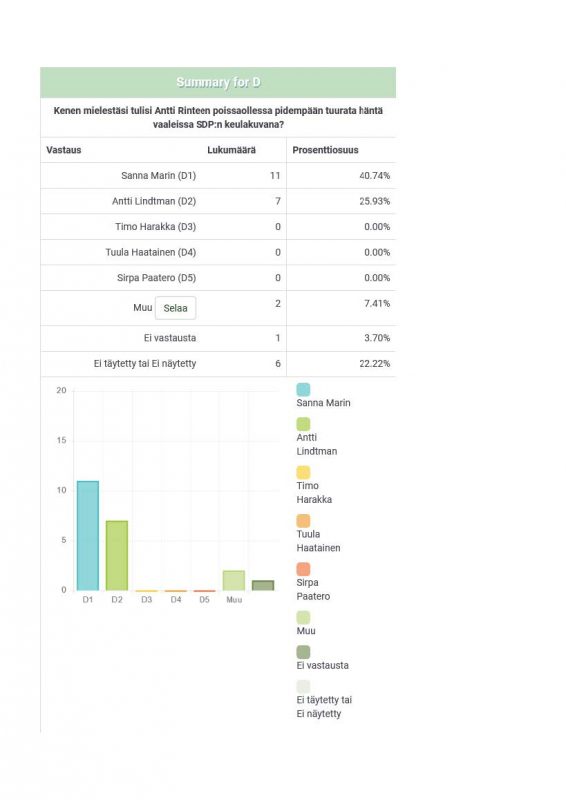Click the Muu bar in the chart

point(234,581)
